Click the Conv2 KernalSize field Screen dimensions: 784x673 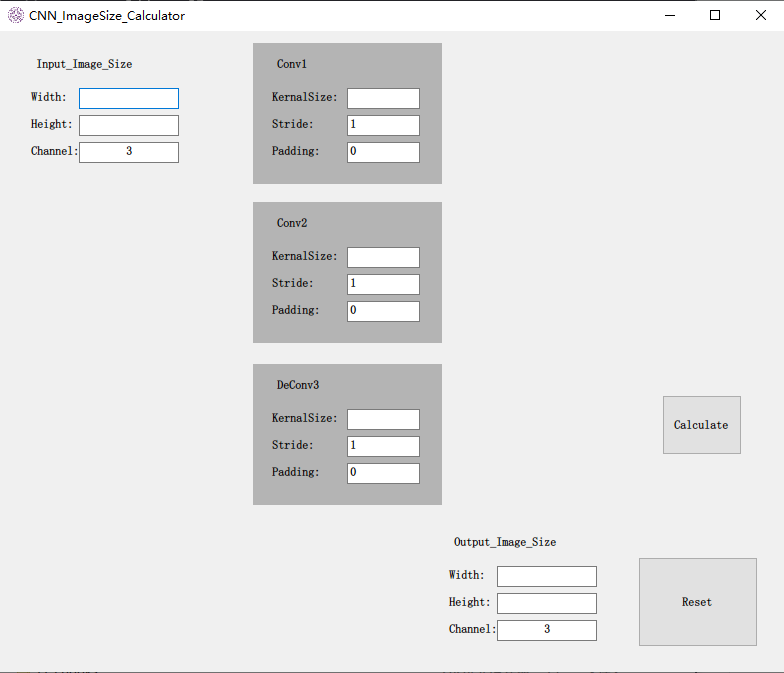tap(384, 257)
